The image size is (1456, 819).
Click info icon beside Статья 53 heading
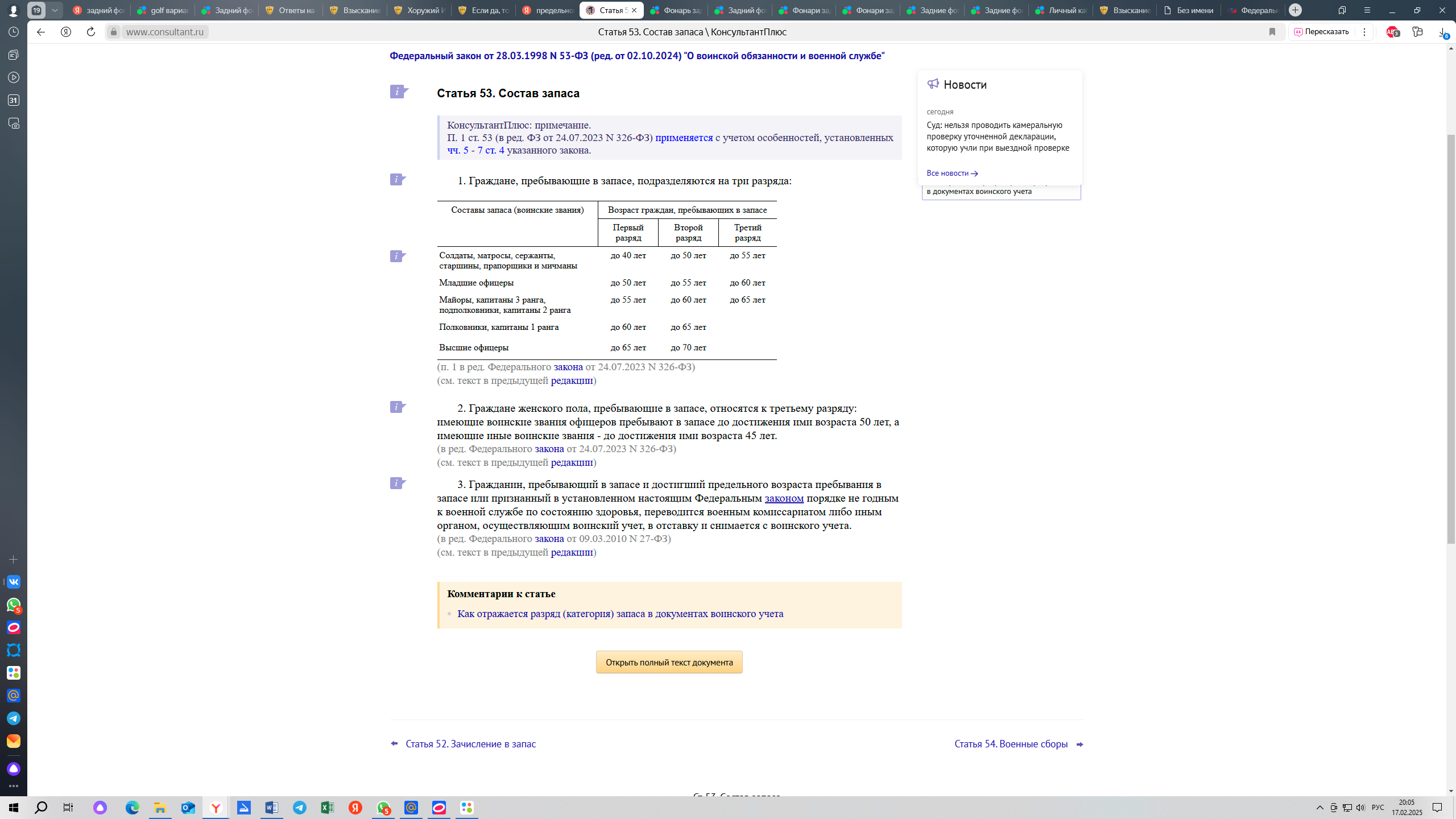[398, 92]
